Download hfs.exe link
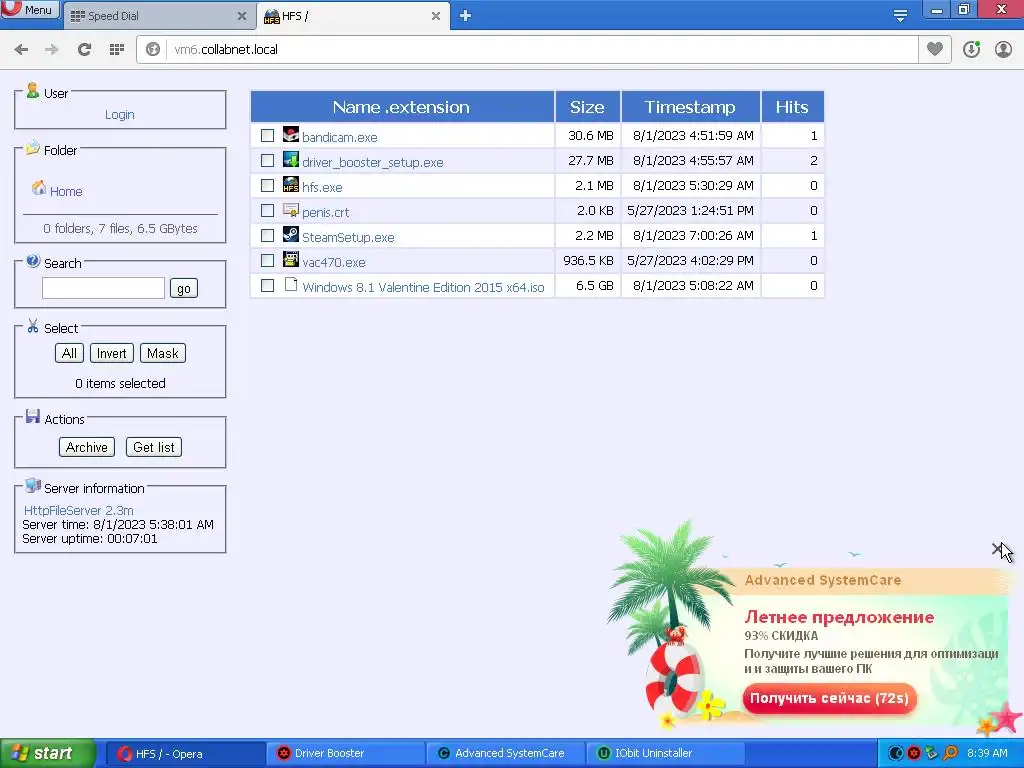This screenshot has width=1024, height=768. click(x=322, y=187)
